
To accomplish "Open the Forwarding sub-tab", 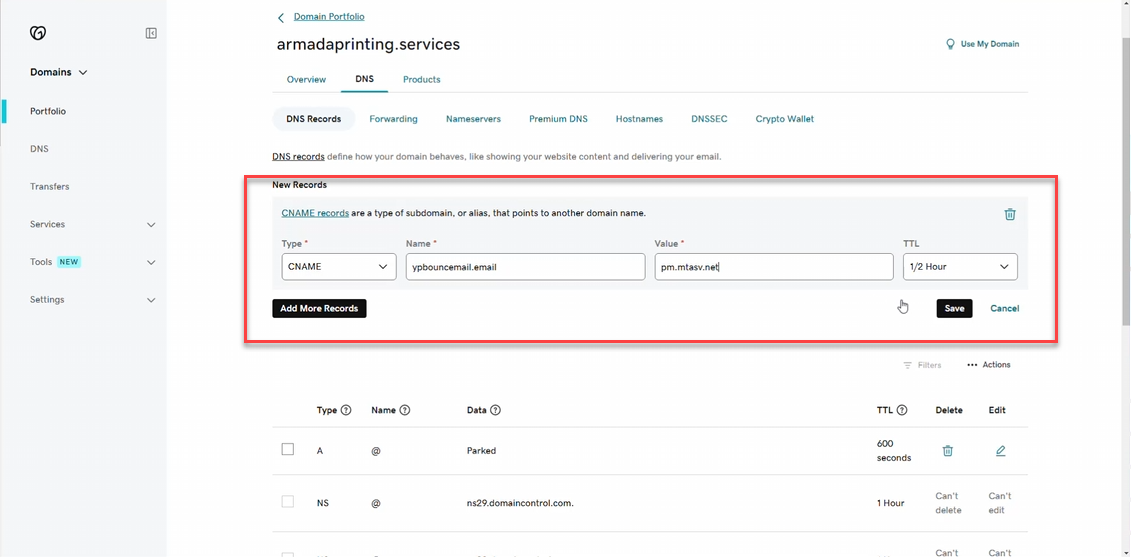I will click(x=393, y=119).
